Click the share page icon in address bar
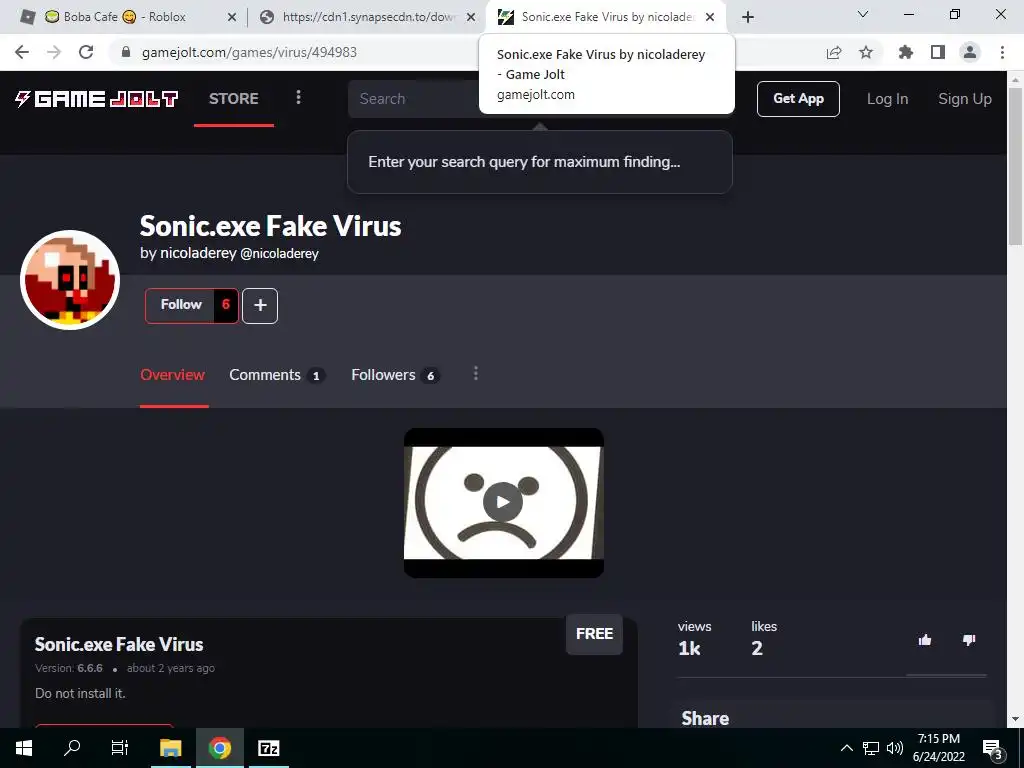Screen dimensions: 1024x768 pos(833,52)
